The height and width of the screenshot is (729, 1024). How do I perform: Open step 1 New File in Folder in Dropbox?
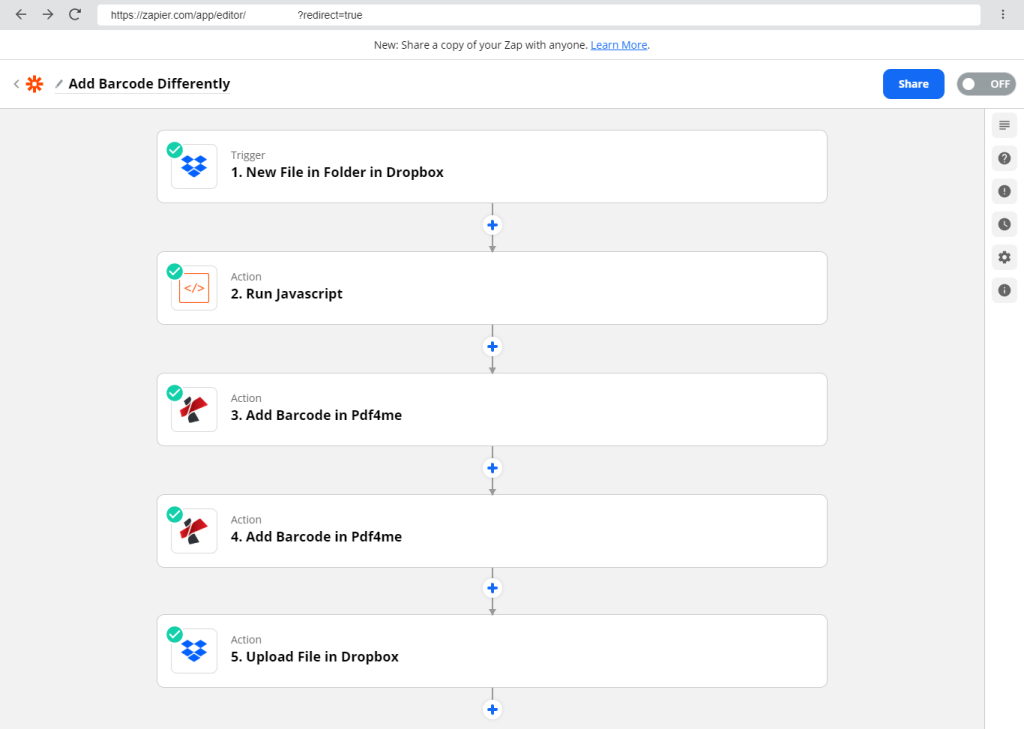click(492, 167)
